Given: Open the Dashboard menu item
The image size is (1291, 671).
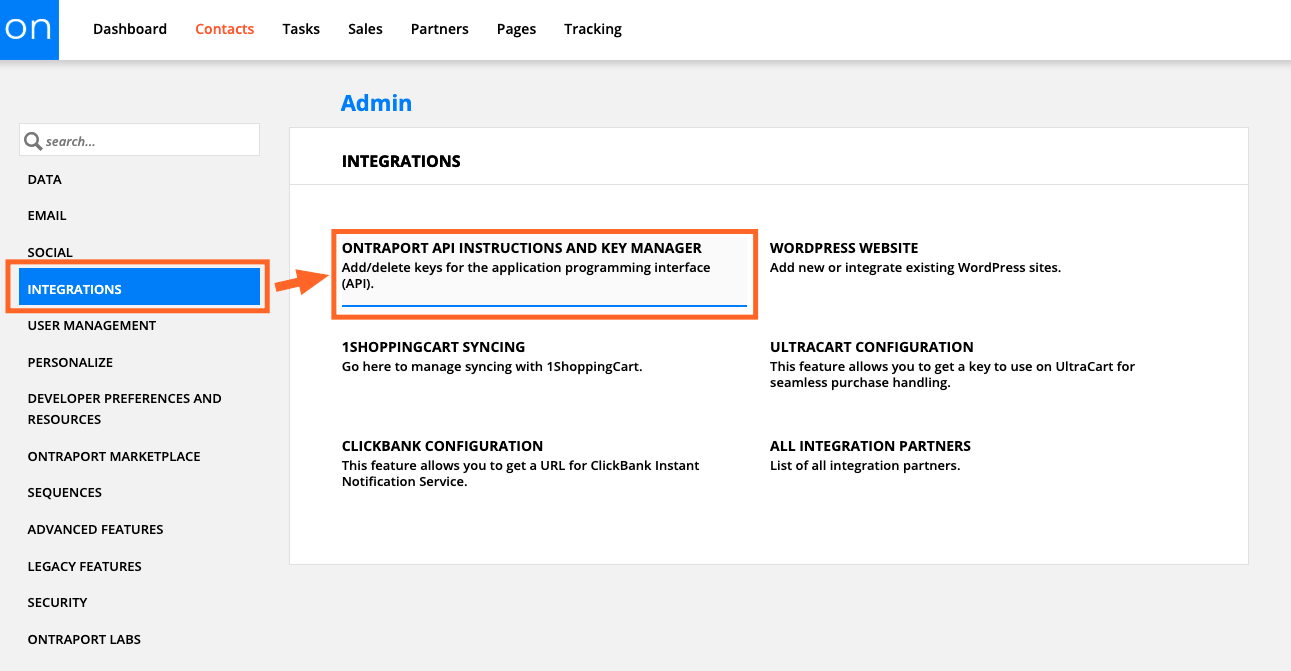Looking at the screenshot, I should pos(130,29).
